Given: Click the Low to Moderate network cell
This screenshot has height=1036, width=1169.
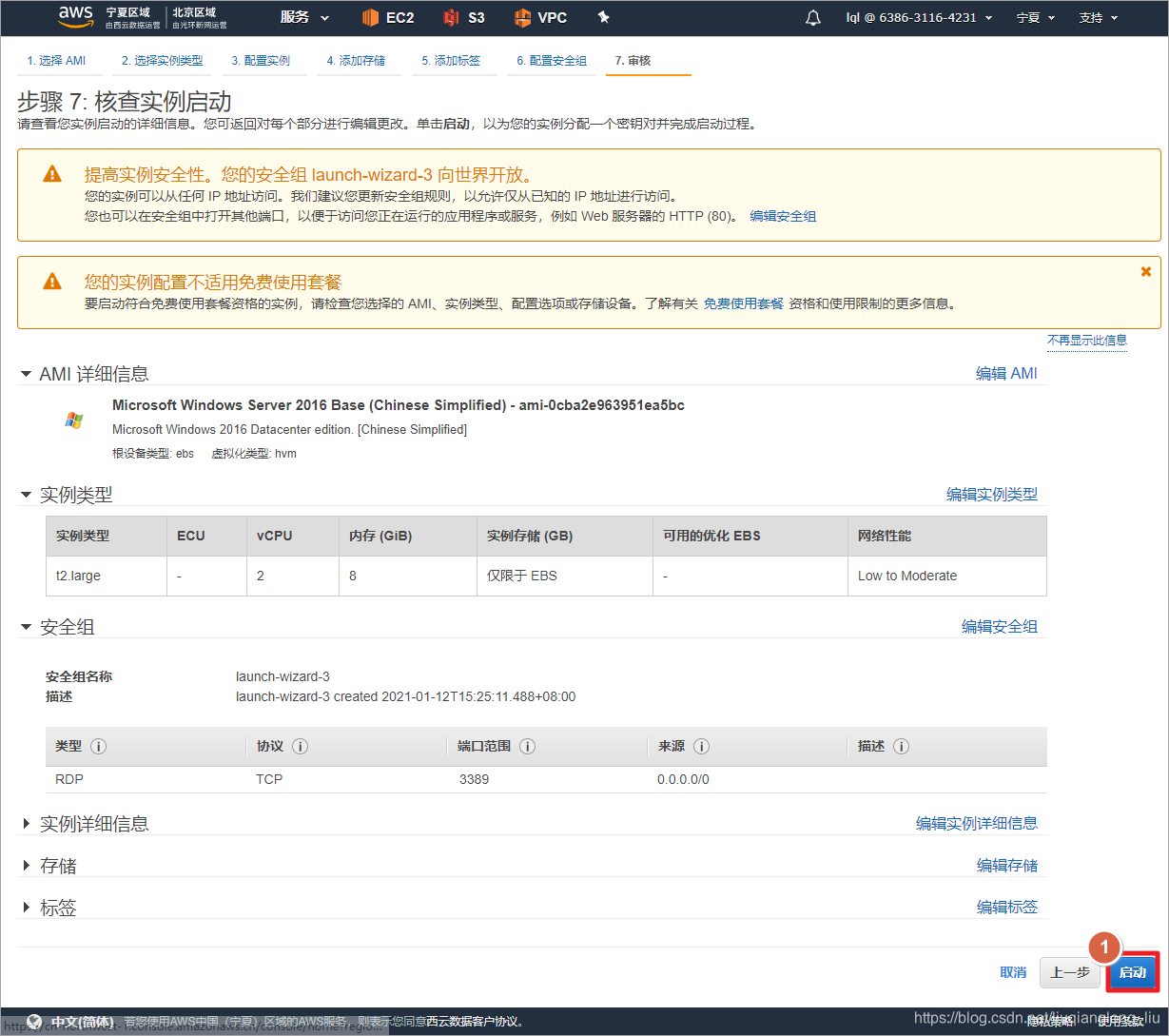Looking at the screenshot, I should [x=947, y=576].
